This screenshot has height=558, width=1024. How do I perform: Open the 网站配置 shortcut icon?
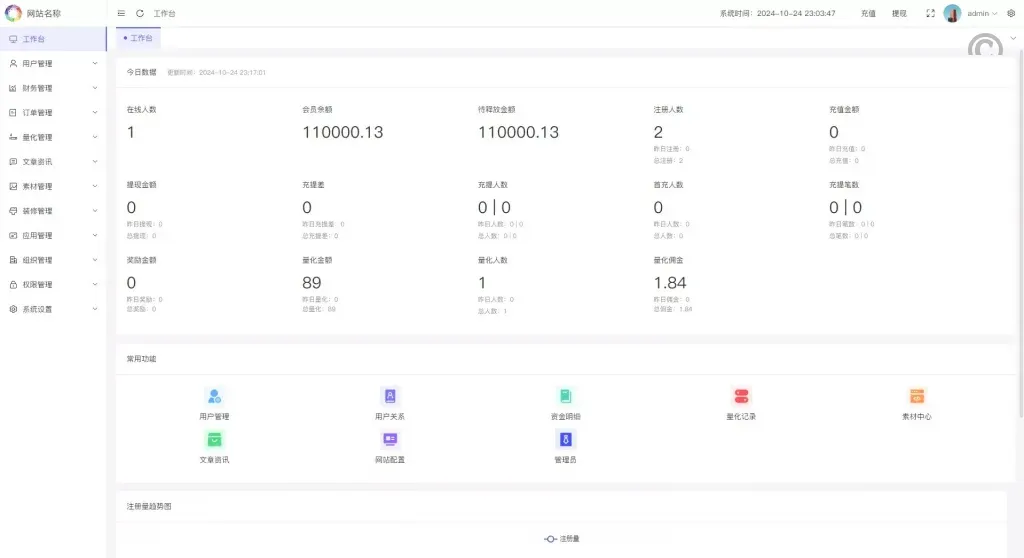pyautogui.click(x=390, y=439)
